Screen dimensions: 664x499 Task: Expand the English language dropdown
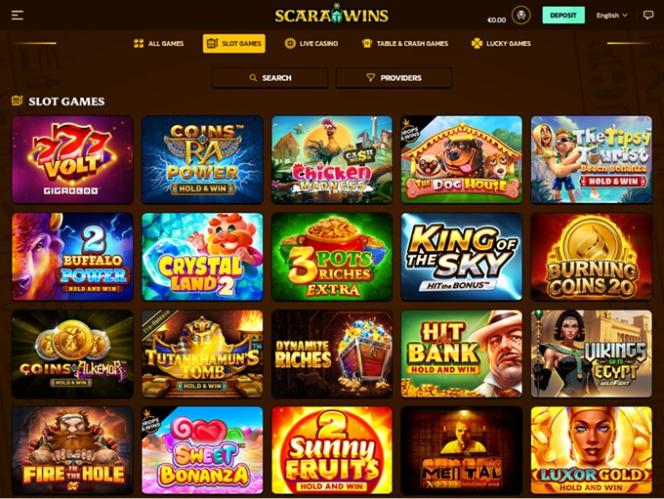click(x=612, y=16)
